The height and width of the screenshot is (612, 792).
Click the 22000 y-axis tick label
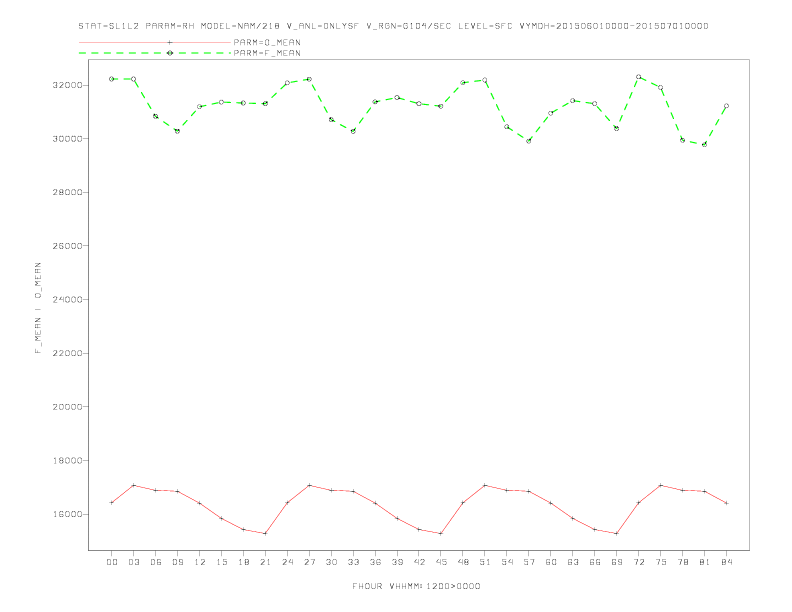[68, 353]
